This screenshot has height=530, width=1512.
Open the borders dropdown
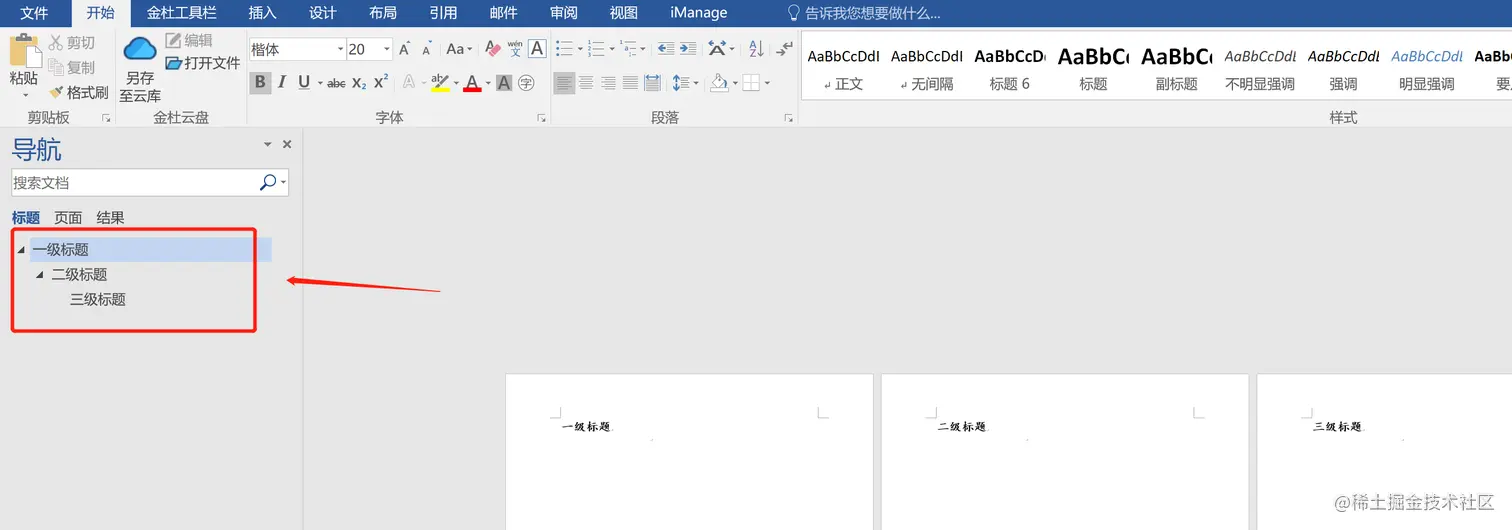tap(767, 83)
